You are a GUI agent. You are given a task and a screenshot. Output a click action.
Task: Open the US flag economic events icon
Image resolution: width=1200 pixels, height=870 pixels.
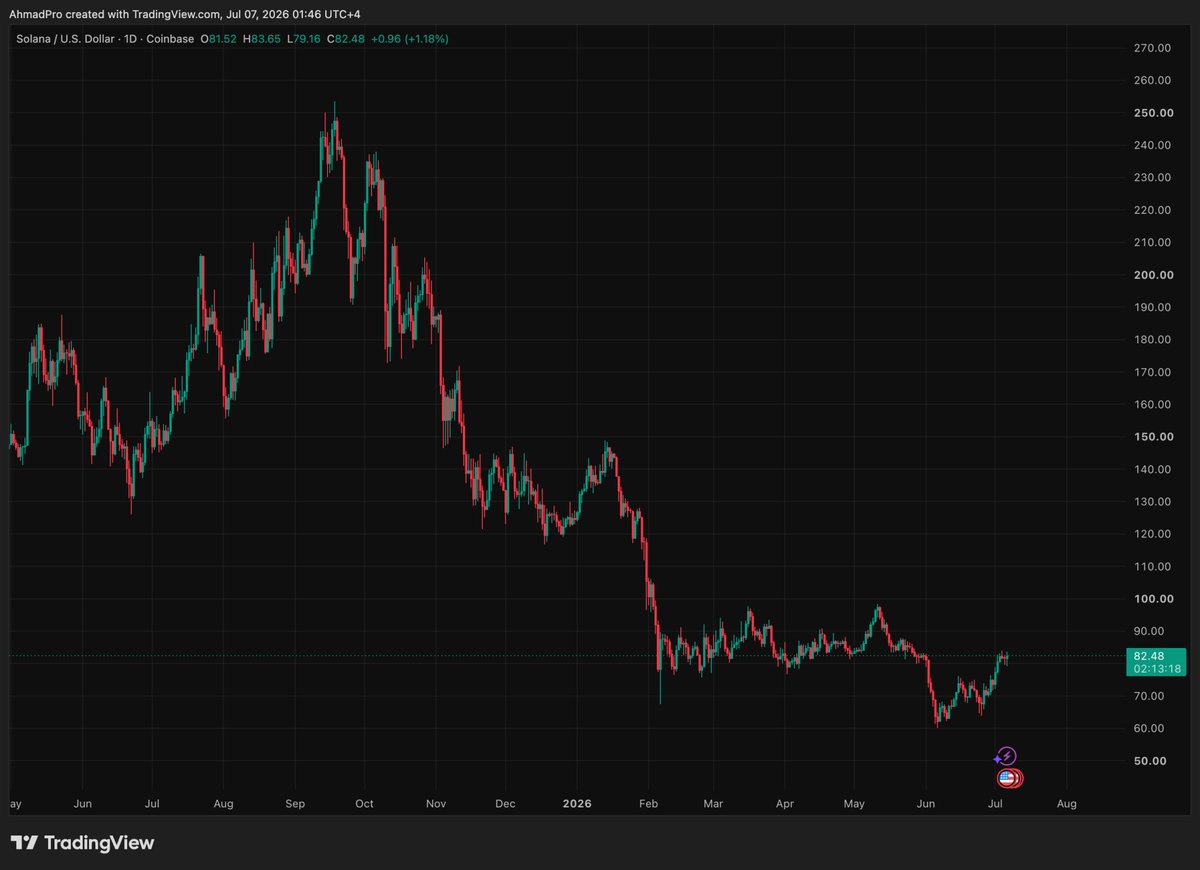click(x=1009, y=778)
